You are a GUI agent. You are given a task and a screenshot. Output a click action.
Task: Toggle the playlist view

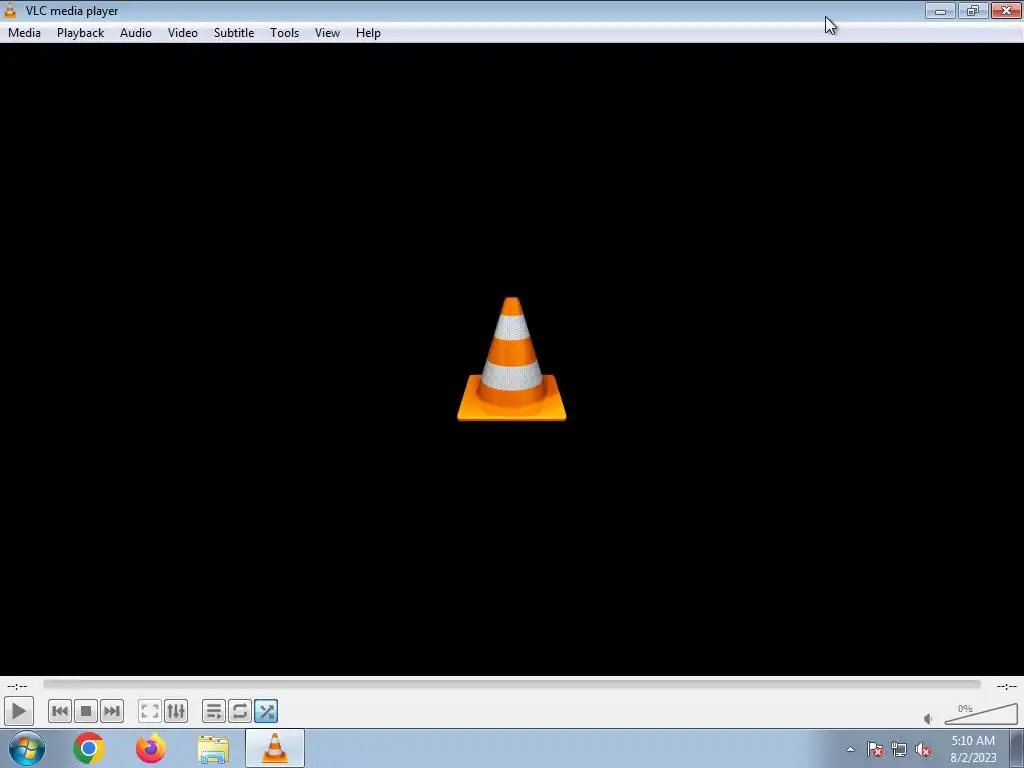tap(214, 711)
